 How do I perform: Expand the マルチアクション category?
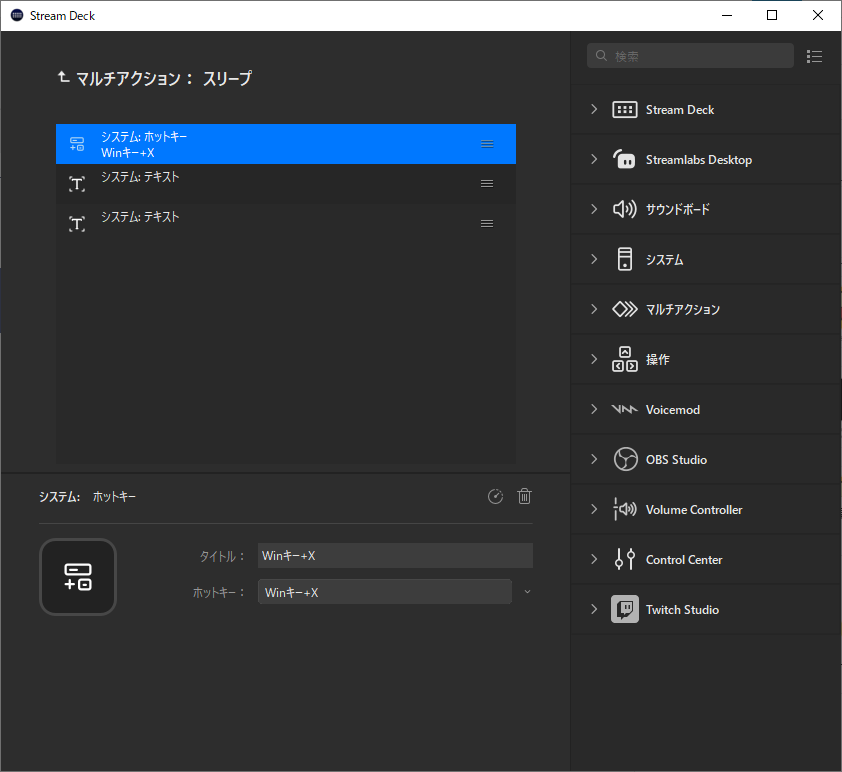[594, 309]
